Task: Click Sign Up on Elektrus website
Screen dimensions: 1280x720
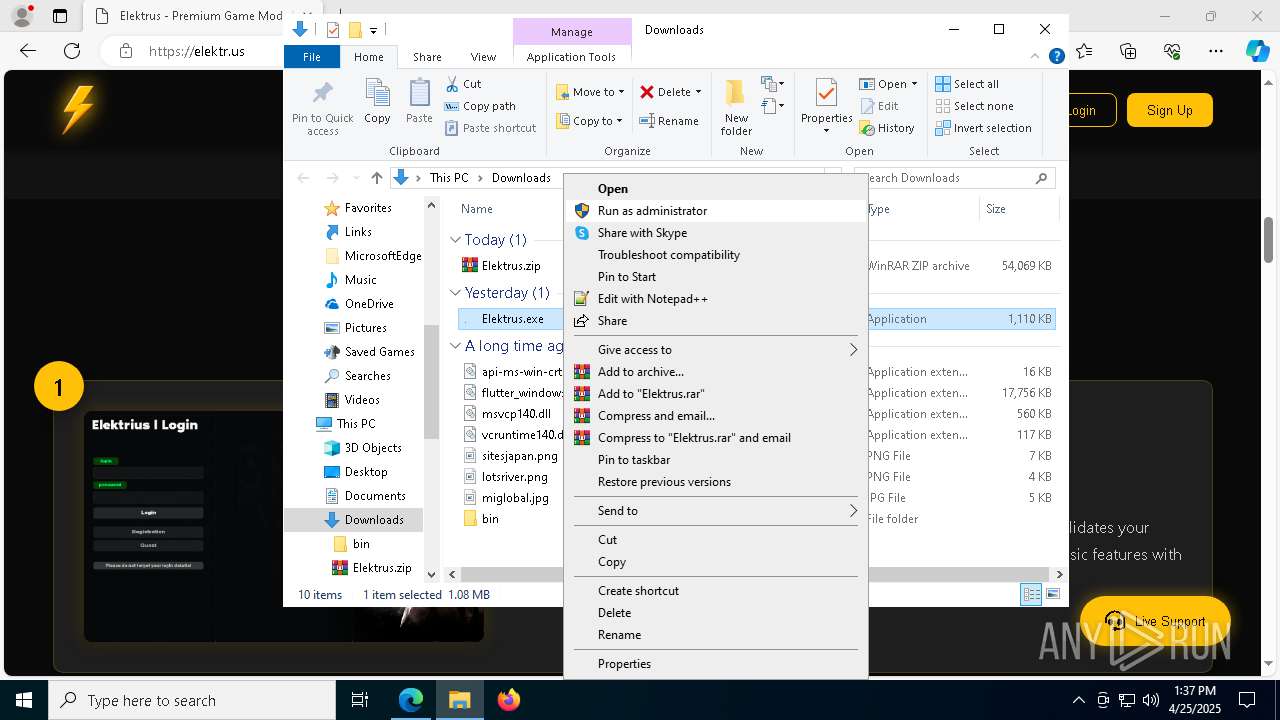Action: click(x=1169, y=110)
